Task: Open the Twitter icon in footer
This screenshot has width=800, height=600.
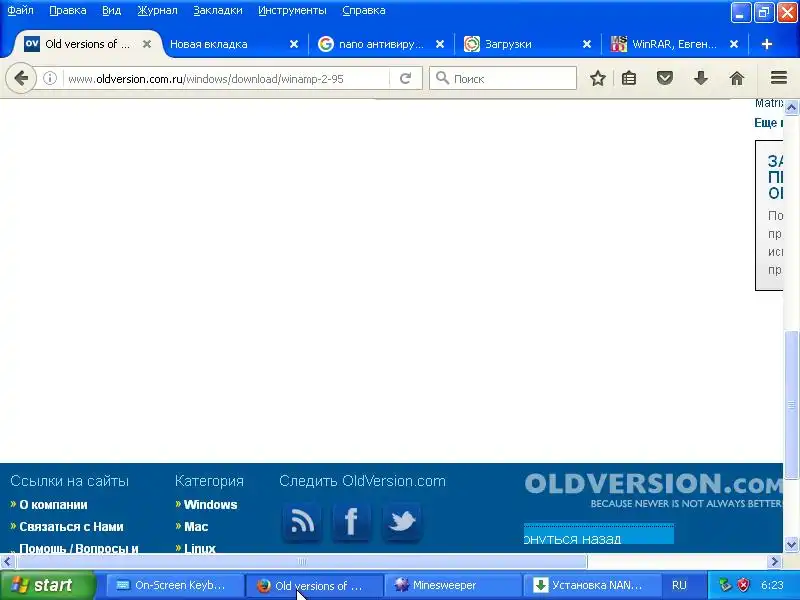Action: tap(402, 522)
